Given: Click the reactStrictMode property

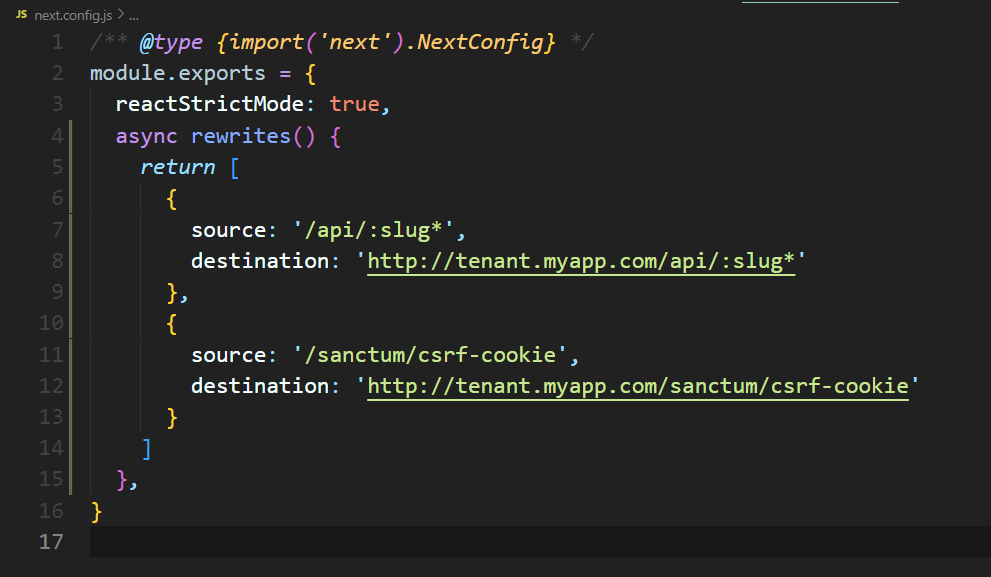Looking at the screenshot, I should point(210,104).
